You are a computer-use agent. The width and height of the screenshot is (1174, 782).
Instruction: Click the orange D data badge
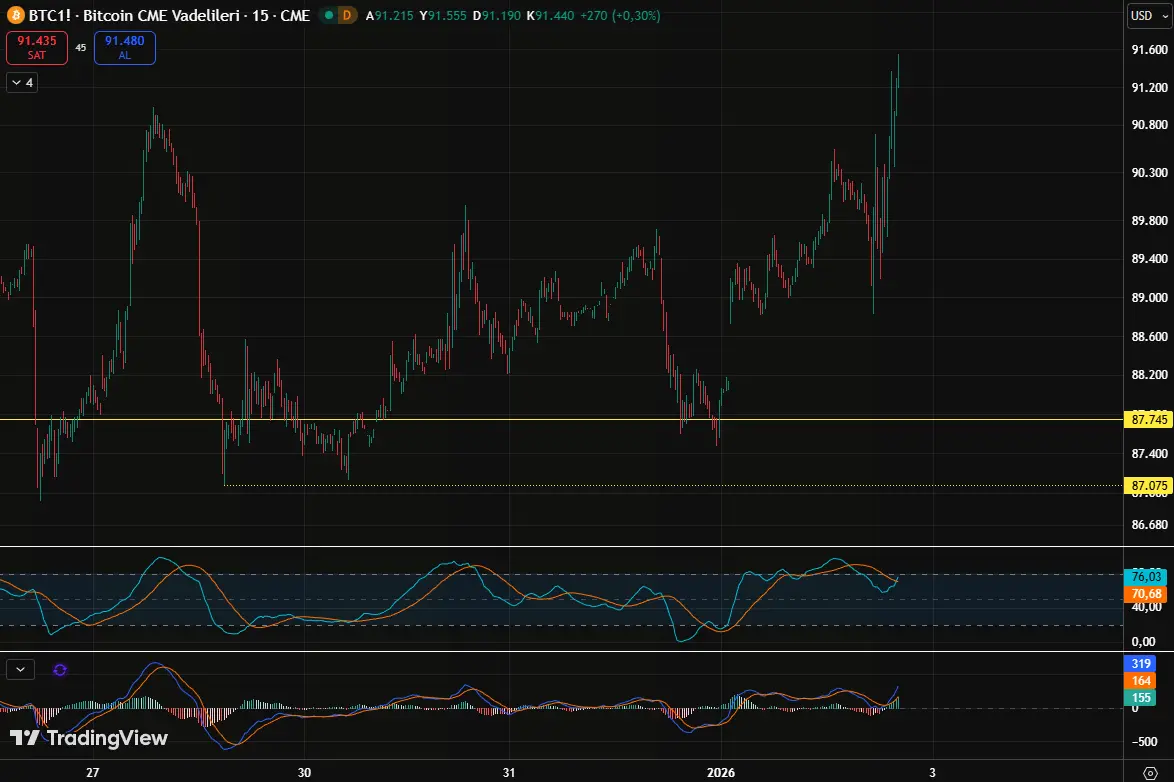point(346,16)
